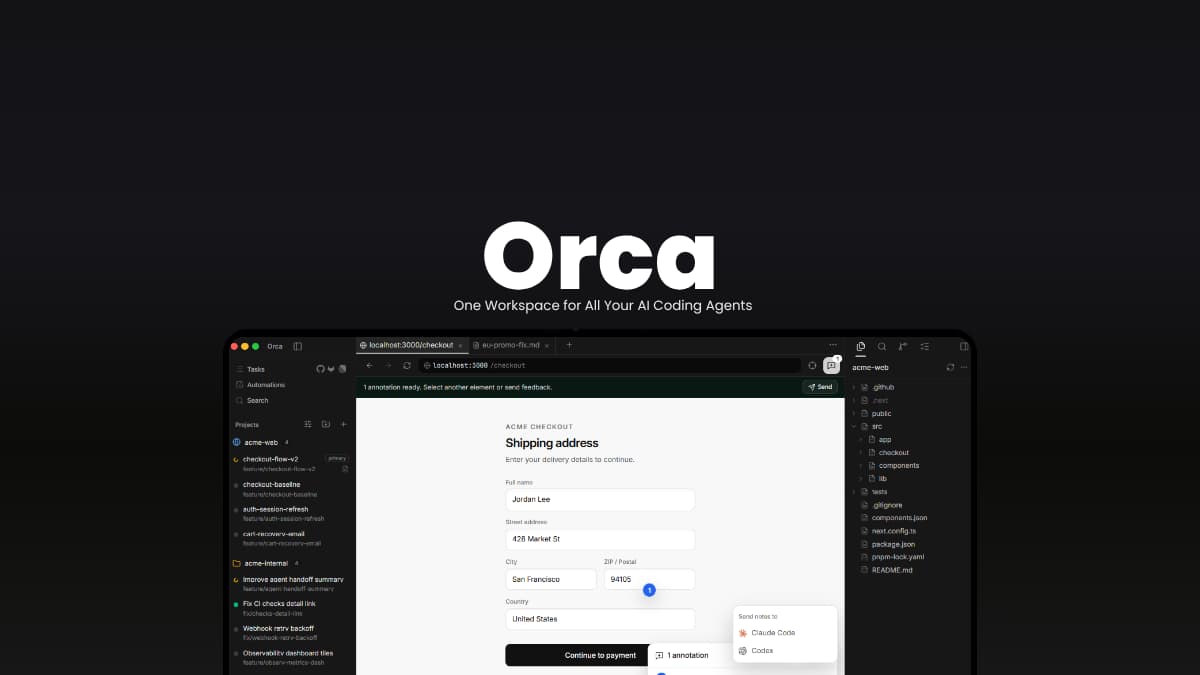Open the Country field United States

pyautogui.click(x=600, y=619)
